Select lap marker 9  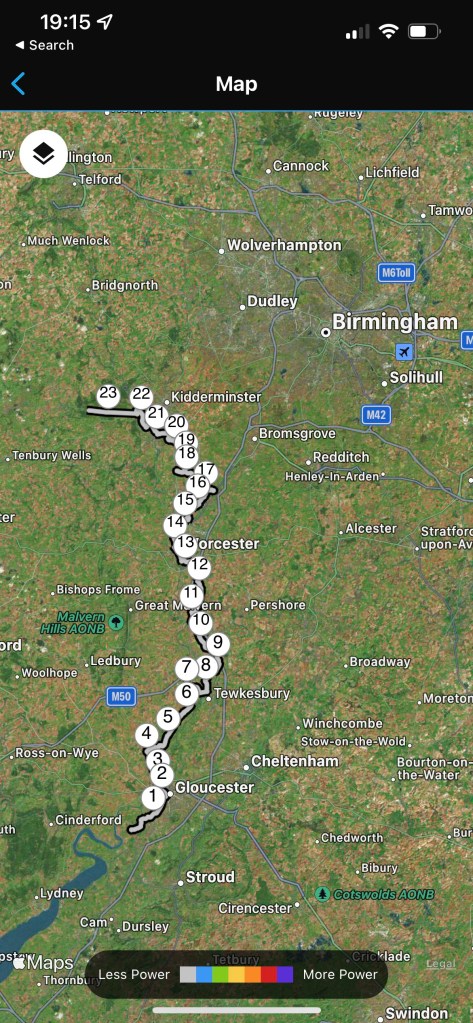click(x=218, y=642)
